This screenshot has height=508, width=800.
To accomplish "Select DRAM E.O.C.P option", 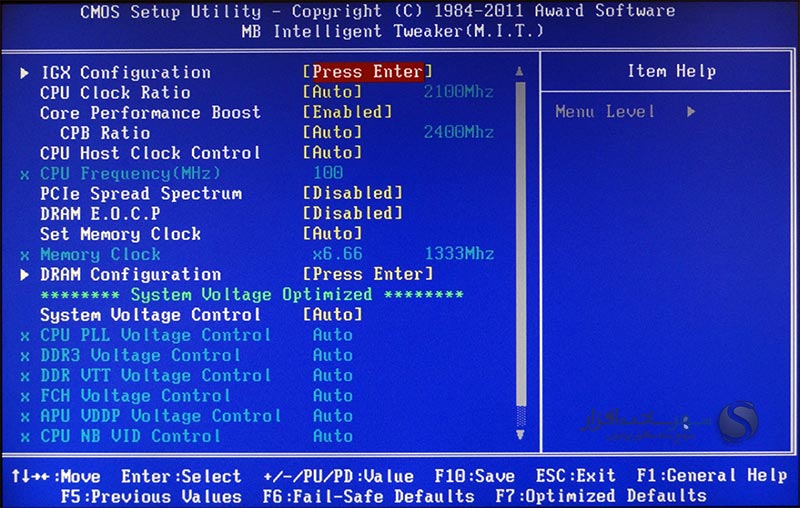I will (101, 214).
